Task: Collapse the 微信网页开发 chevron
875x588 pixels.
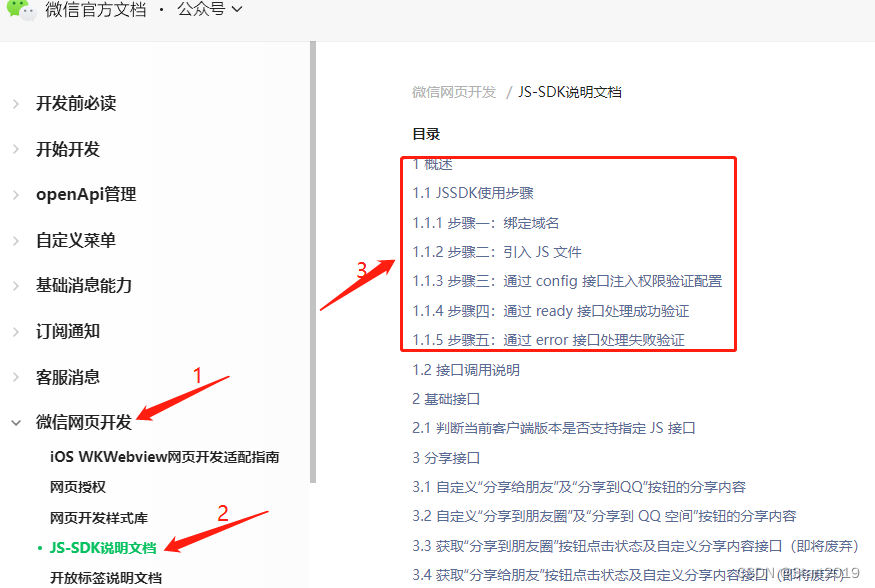Action: tap(16, 423)
